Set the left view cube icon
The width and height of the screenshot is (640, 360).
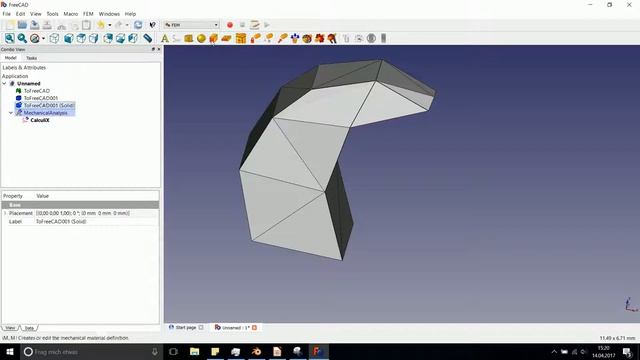tap(133, 38)
